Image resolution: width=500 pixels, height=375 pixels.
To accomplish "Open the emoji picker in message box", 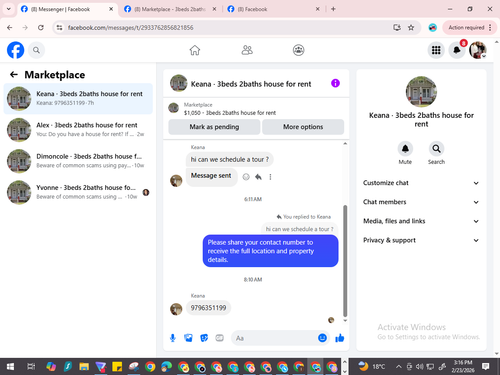I will (x=322, y=338).
